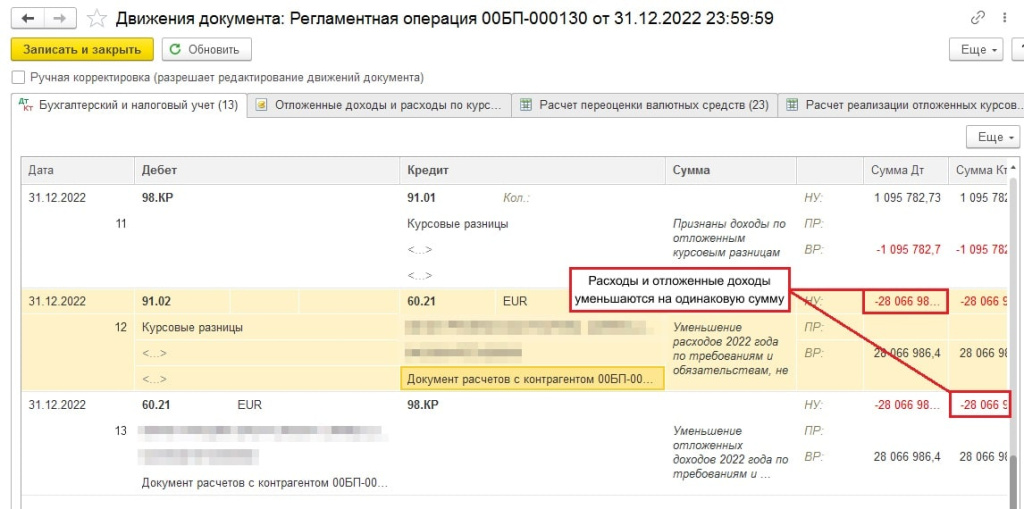Select the 98.КР debit cell in first row
Screen dimensions: 1024x509
pyautogui.click(x=158, y=198)
